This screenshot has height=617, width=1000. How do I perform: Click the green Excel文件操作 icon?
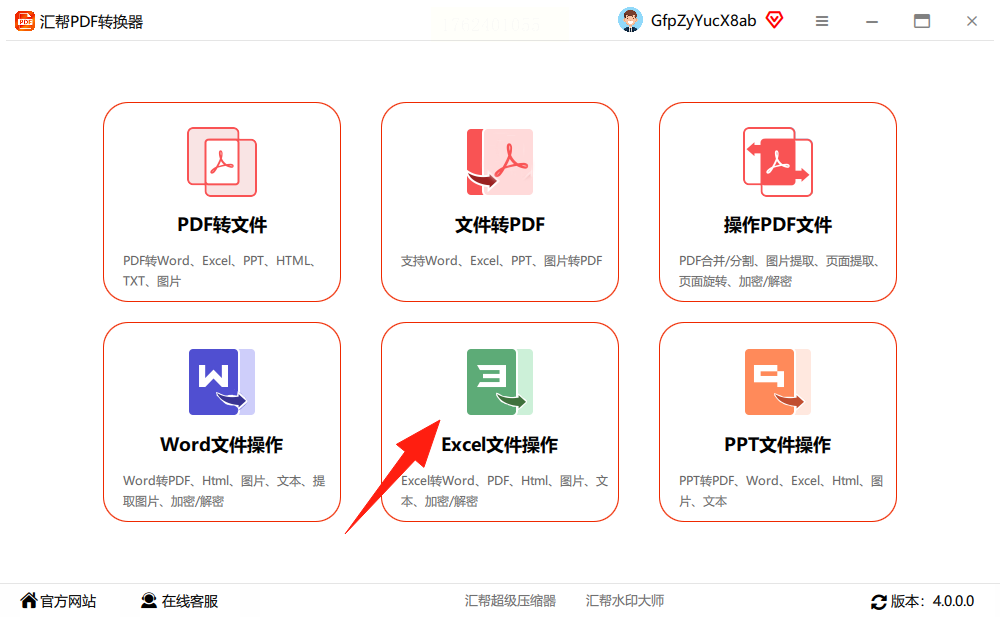(x=500, y=382)
